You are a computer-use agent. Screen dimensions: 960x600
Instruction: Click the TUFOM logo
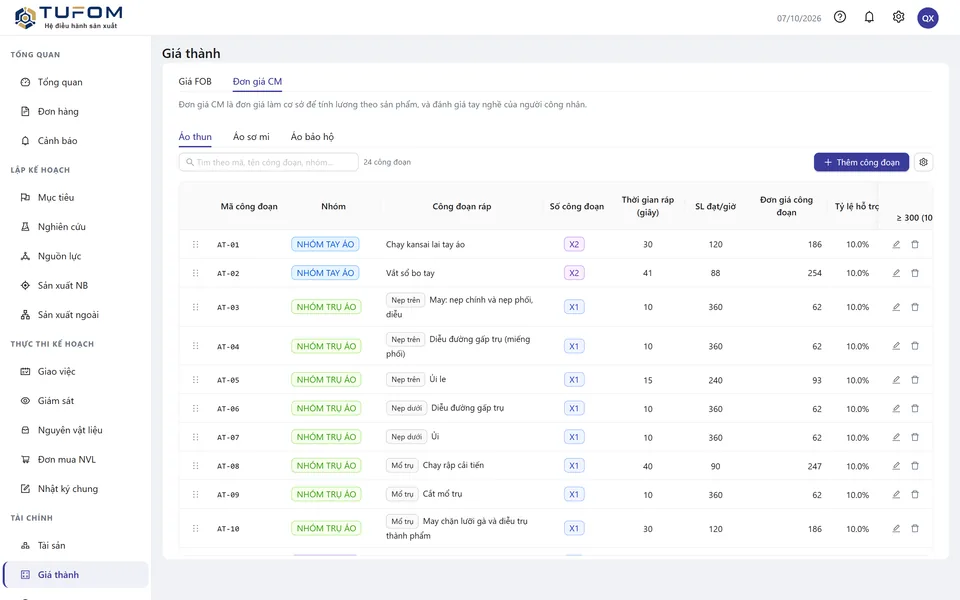click(68, 17)
